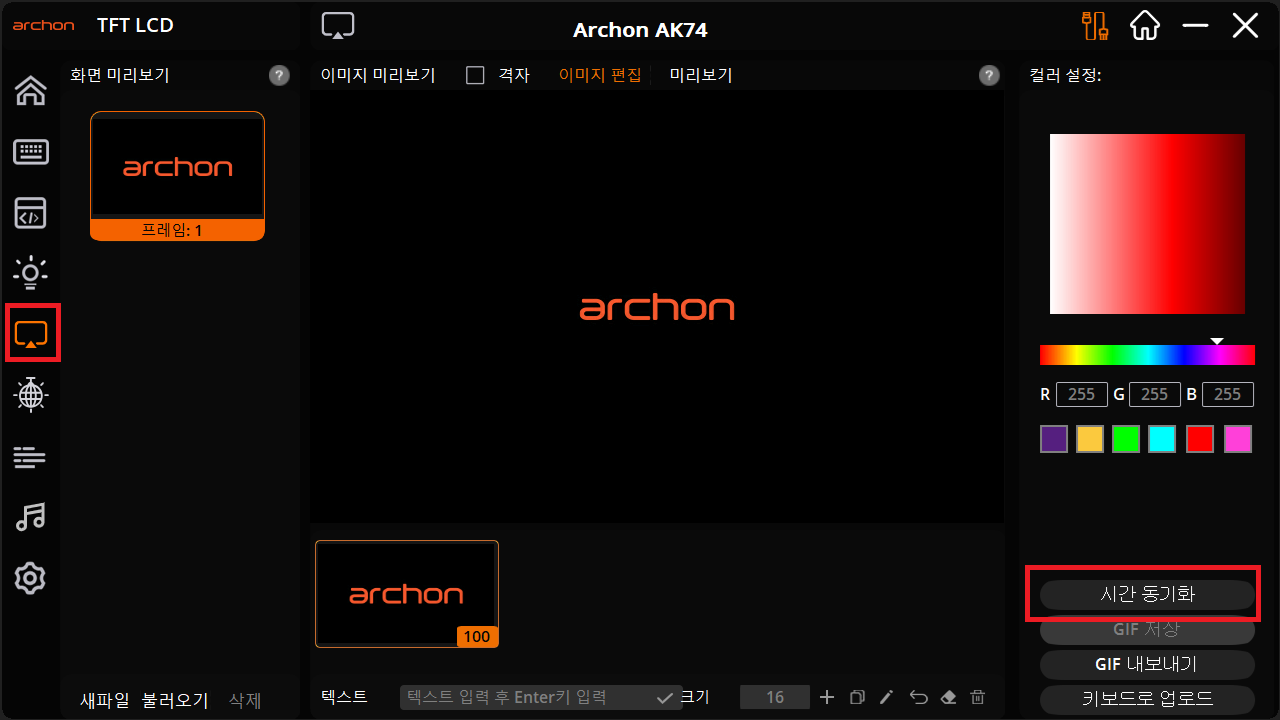Click the GIF 저장 button
Image resolution: width=1280 pixels, height=720 pixels.
point(1148,630)
